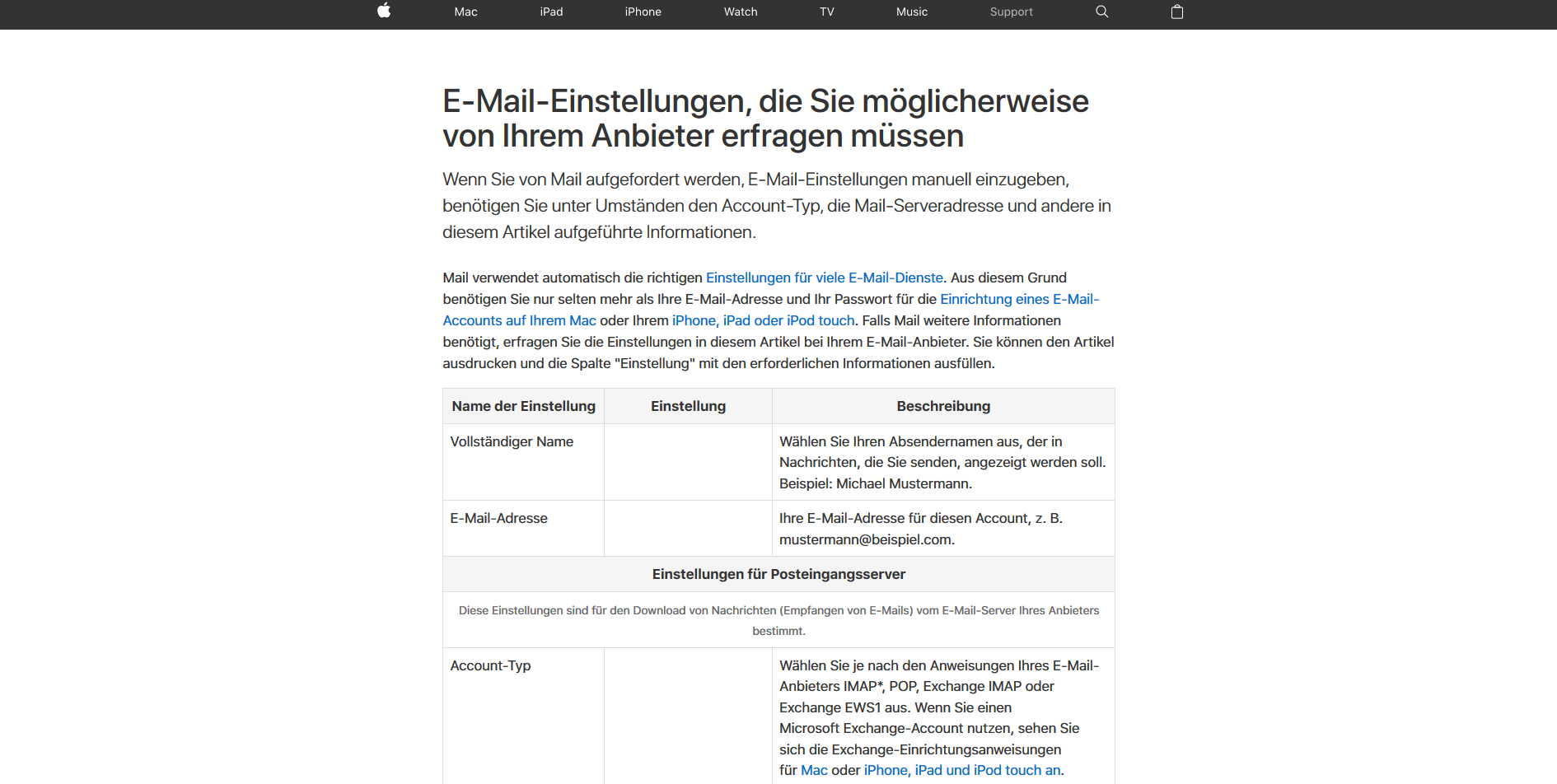Click the page title 'E-Mail-Einstellungen' heading
Viewport: 1557px width, 784px height.
click(765, 119)
